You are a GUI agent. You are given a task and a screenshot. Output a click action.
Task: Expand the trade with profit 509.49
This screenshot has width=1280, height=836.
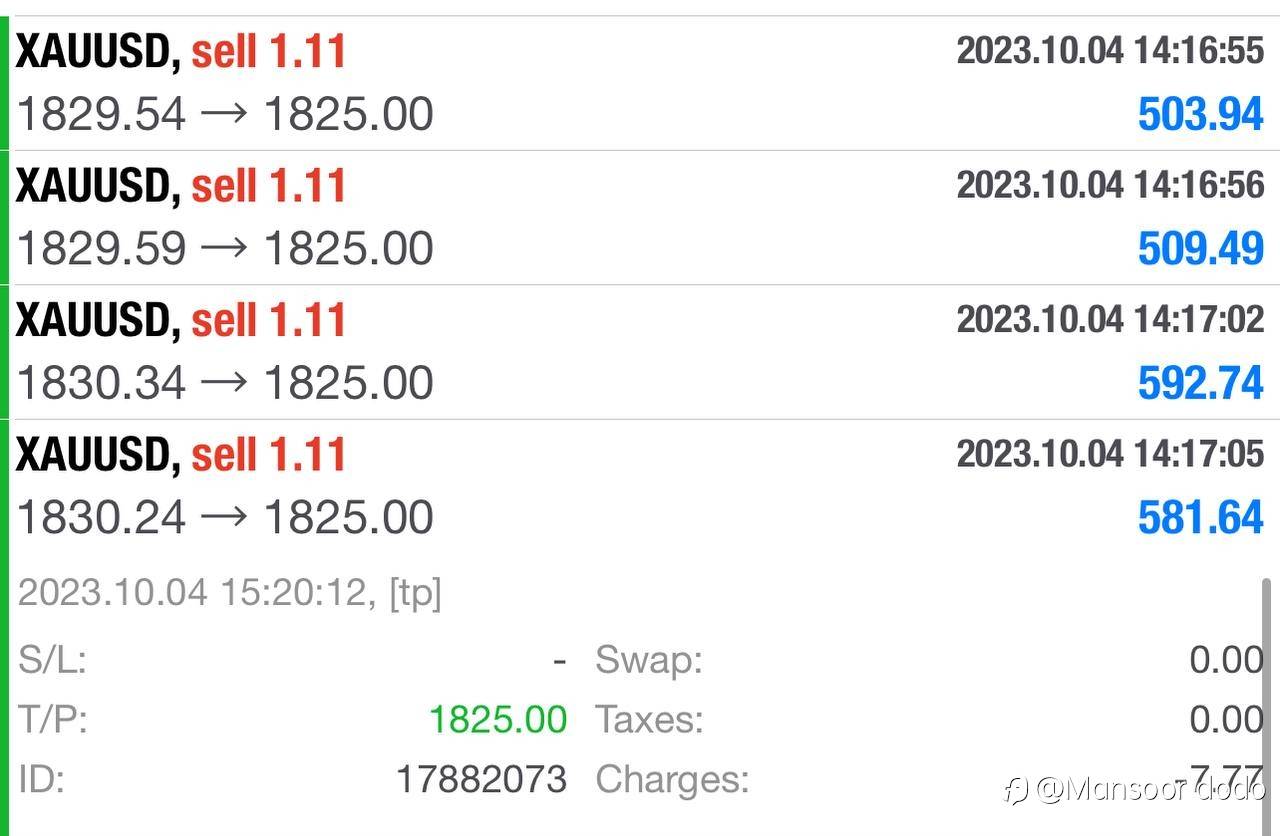(640, 218)
